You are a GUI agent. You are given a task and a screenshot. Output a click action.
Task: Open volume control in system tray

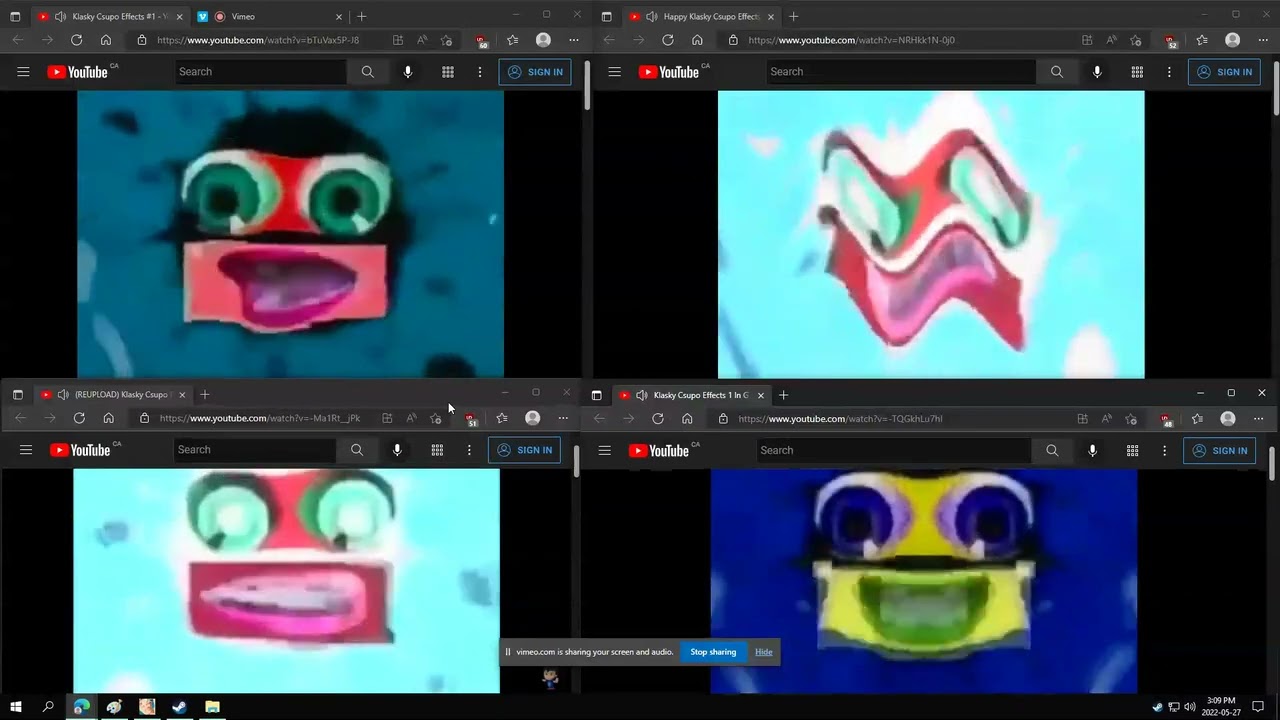tap(1190, 707)
